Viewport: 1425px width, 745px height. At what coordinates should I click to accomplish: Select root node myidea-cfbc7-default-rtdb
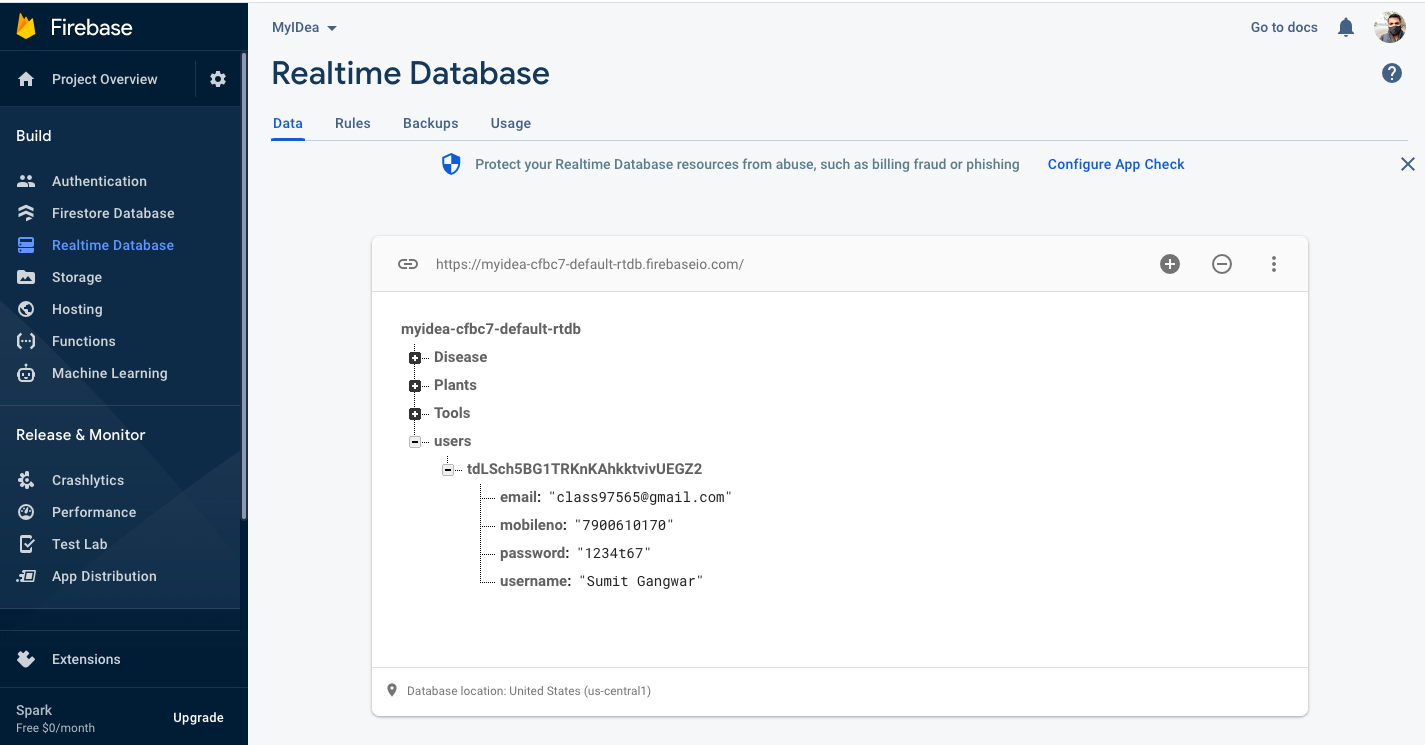pyautogui.click(x=491, y=329)
